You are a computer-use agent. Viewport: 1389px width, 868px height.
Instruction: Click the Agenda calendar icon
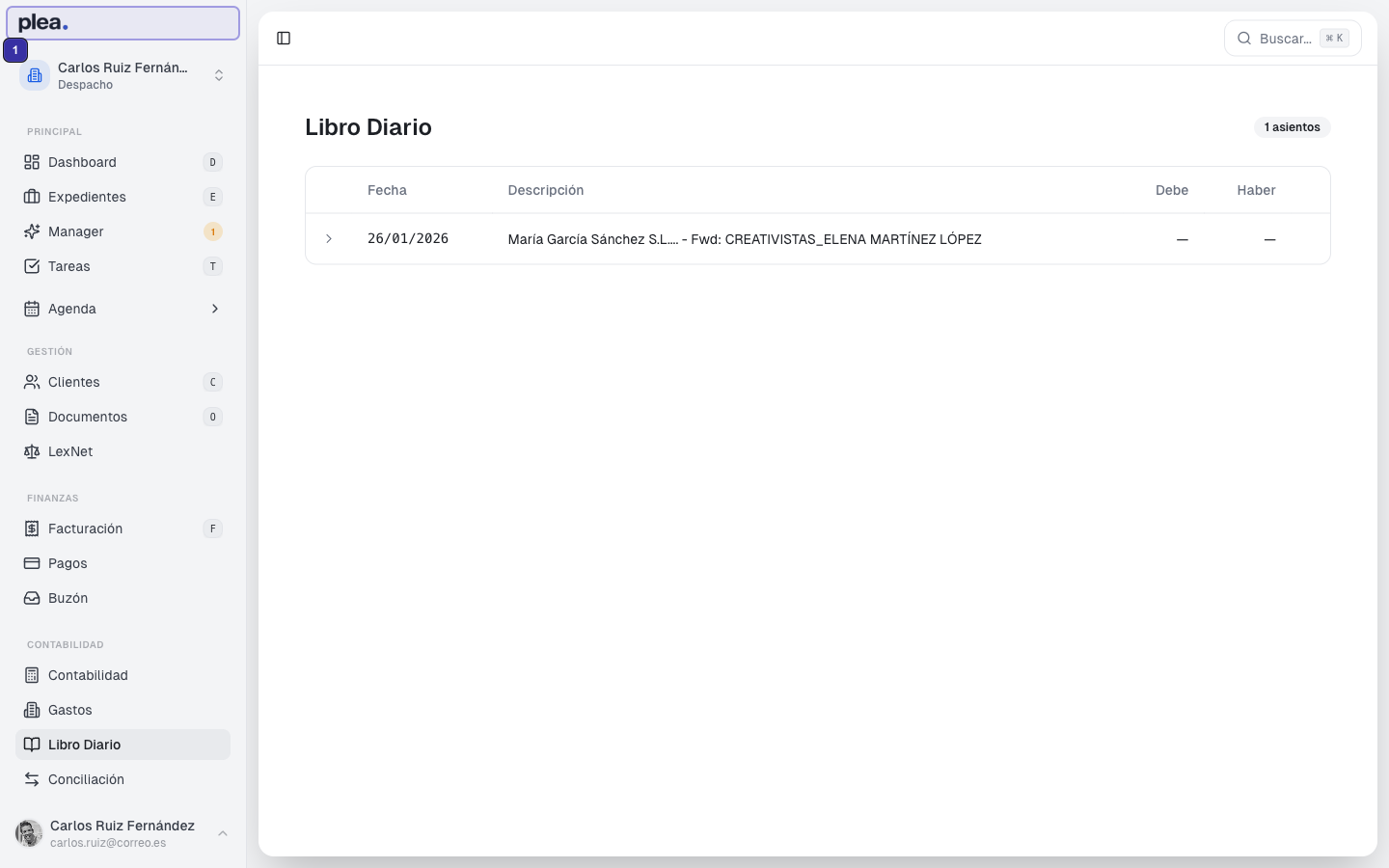(x=32, y=309)
